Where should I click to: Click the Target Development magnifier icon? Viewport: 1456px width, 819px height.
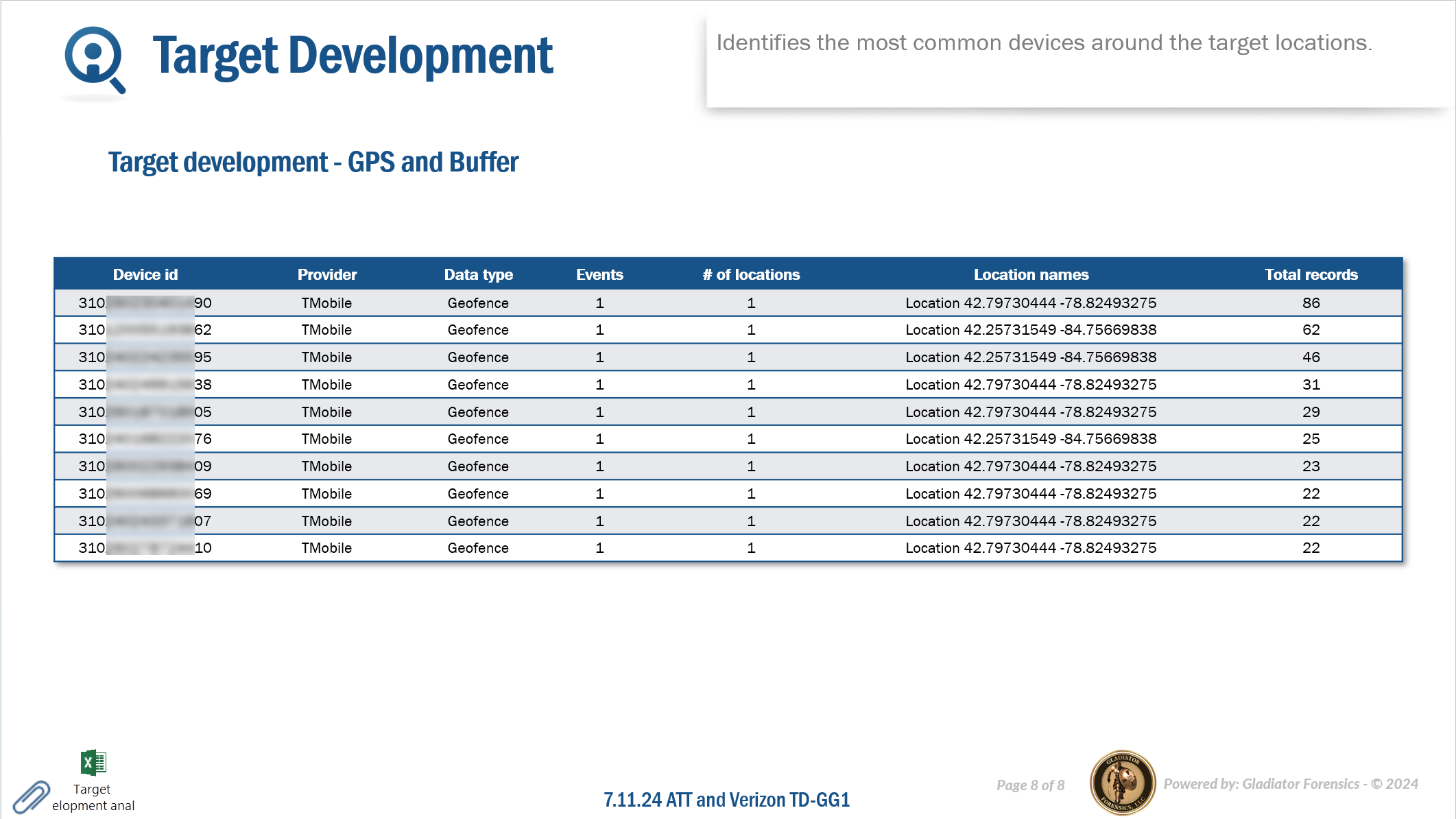pos(95,59)
